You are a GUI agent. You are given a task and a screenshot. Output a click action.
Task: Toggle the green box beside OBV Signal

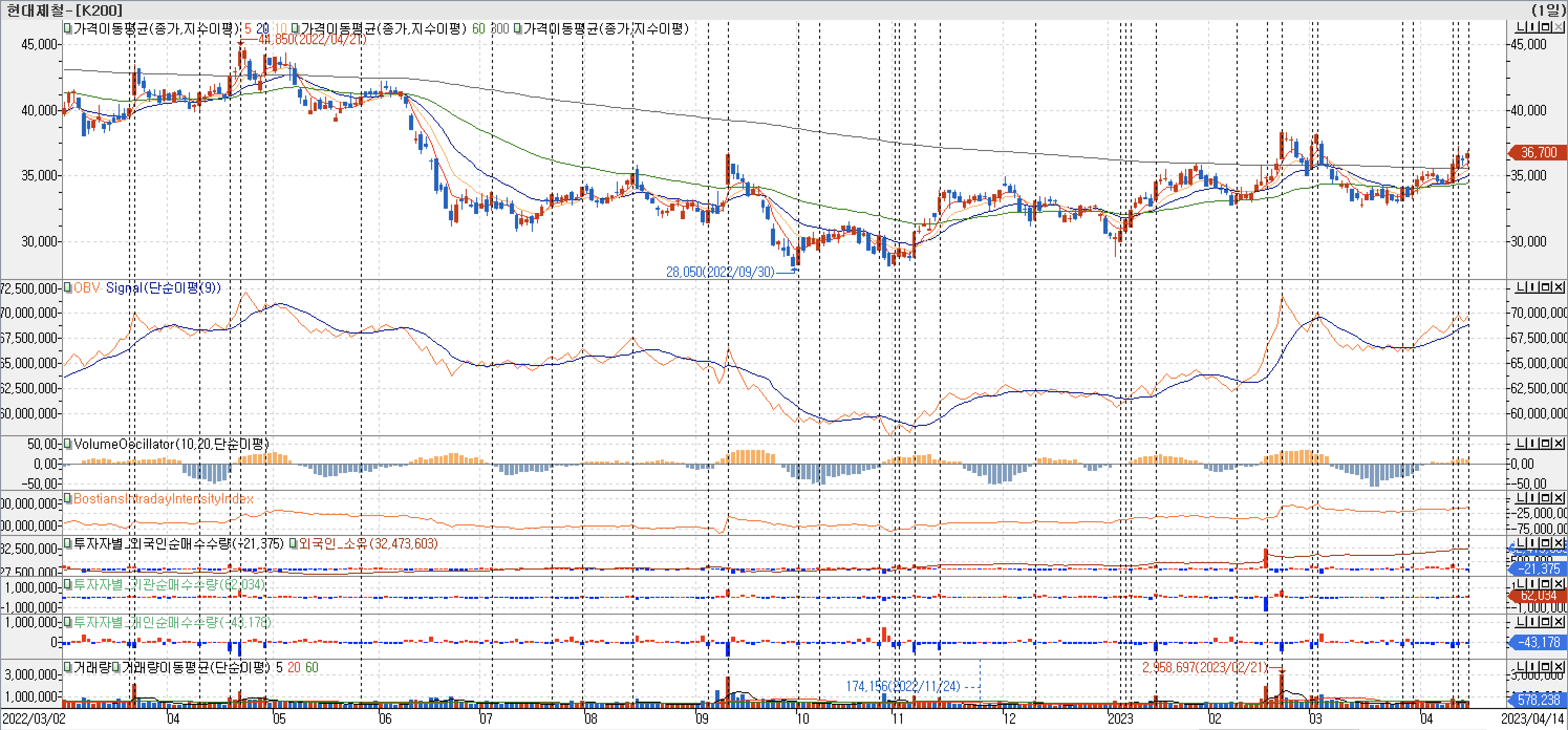pyautogui.click(x=68, y=287)
